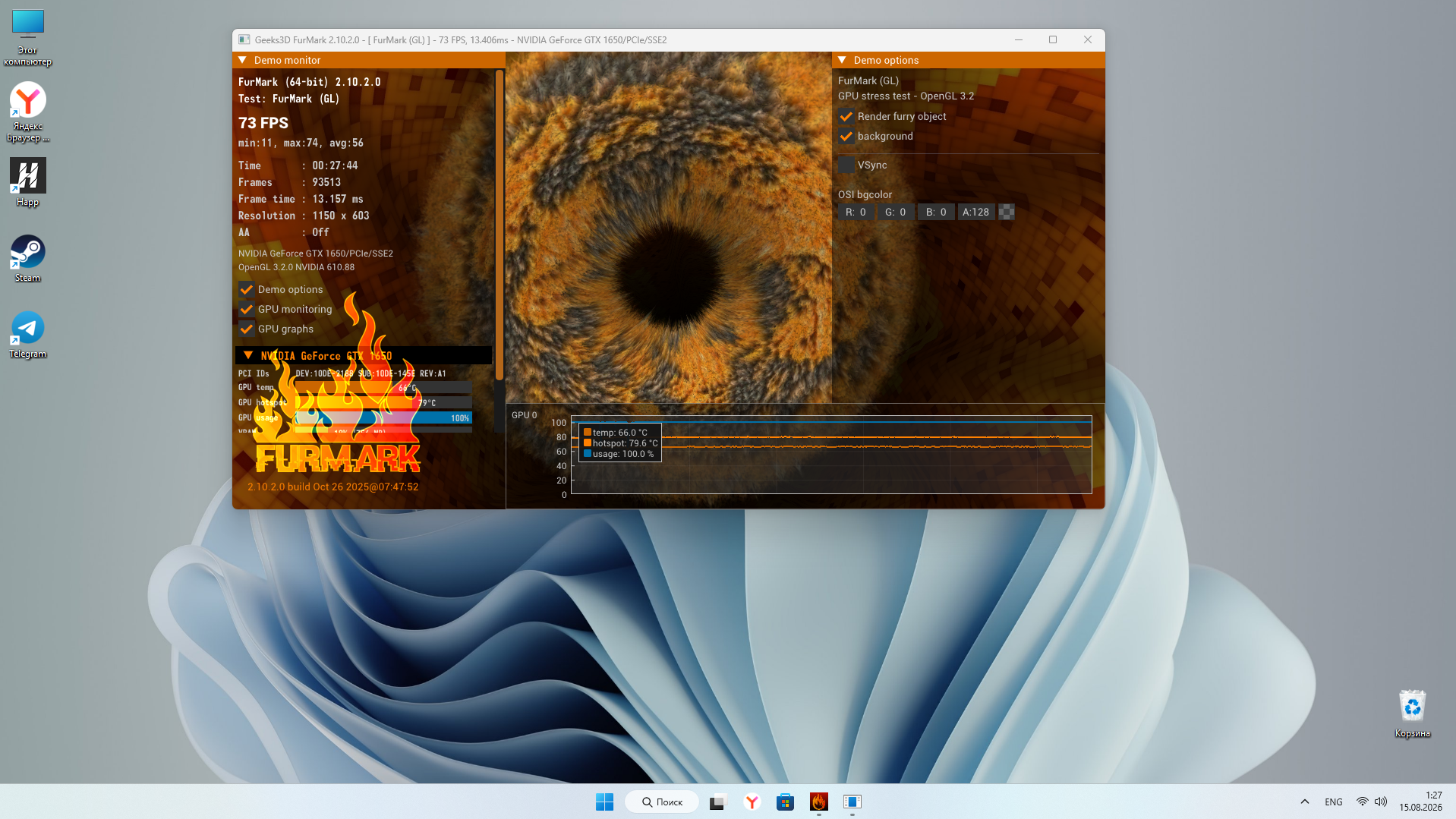Open Microsoft Store from the taskbar
This screenshot has width=1456, height=819.
tap(785, 802)
